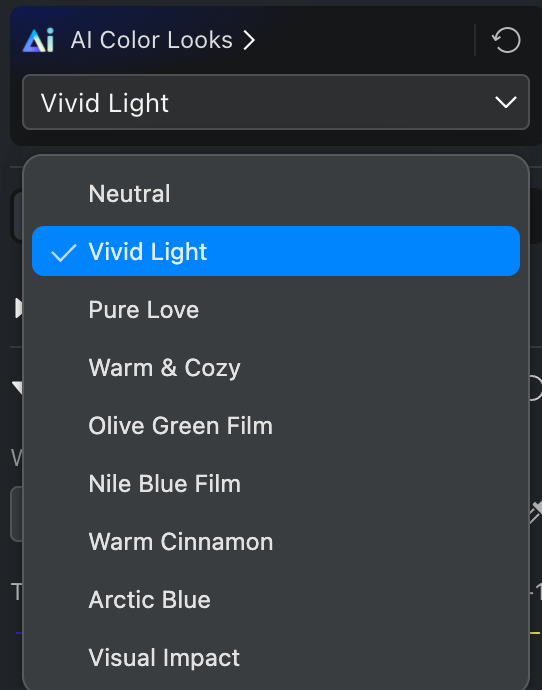Image resolution: width=542 pixels, height=690 pixels.
Task: Toggle the circular switch at the right edge
Action: pos(535,388)
